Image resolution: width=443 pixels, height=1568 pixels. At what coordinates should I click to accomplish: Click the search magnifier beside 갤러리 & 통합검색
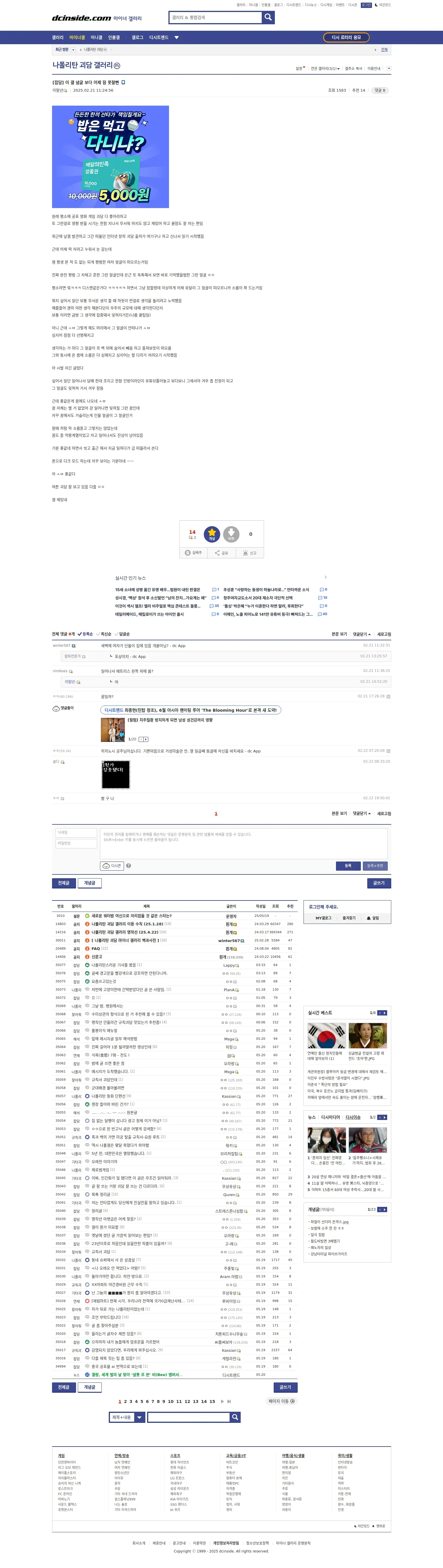coord(268,18)
